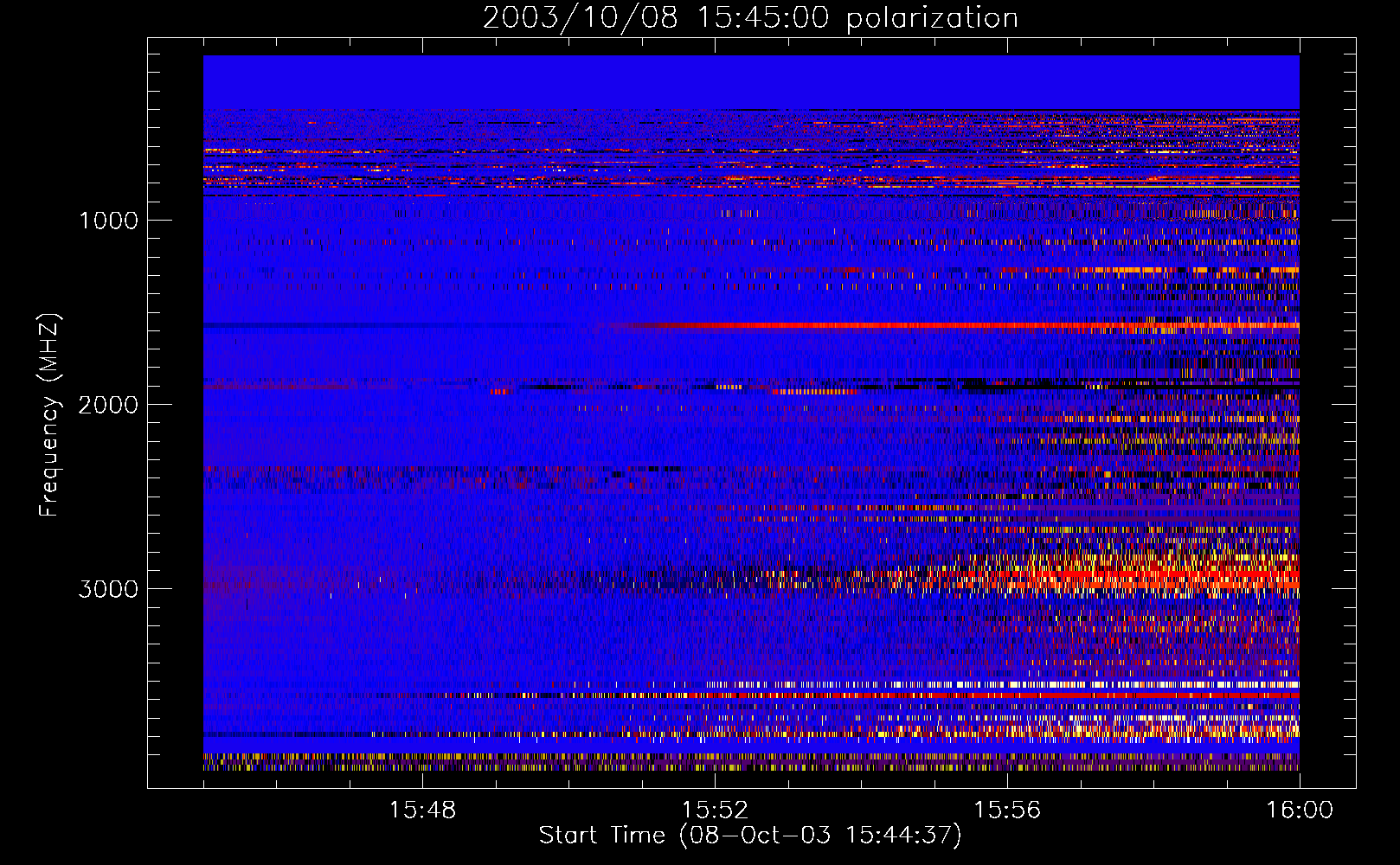Image resolution: width=1400 pixels, height=865 pixels.
Task: Click the '15:56' time tick label
Action: (1007, 811)
